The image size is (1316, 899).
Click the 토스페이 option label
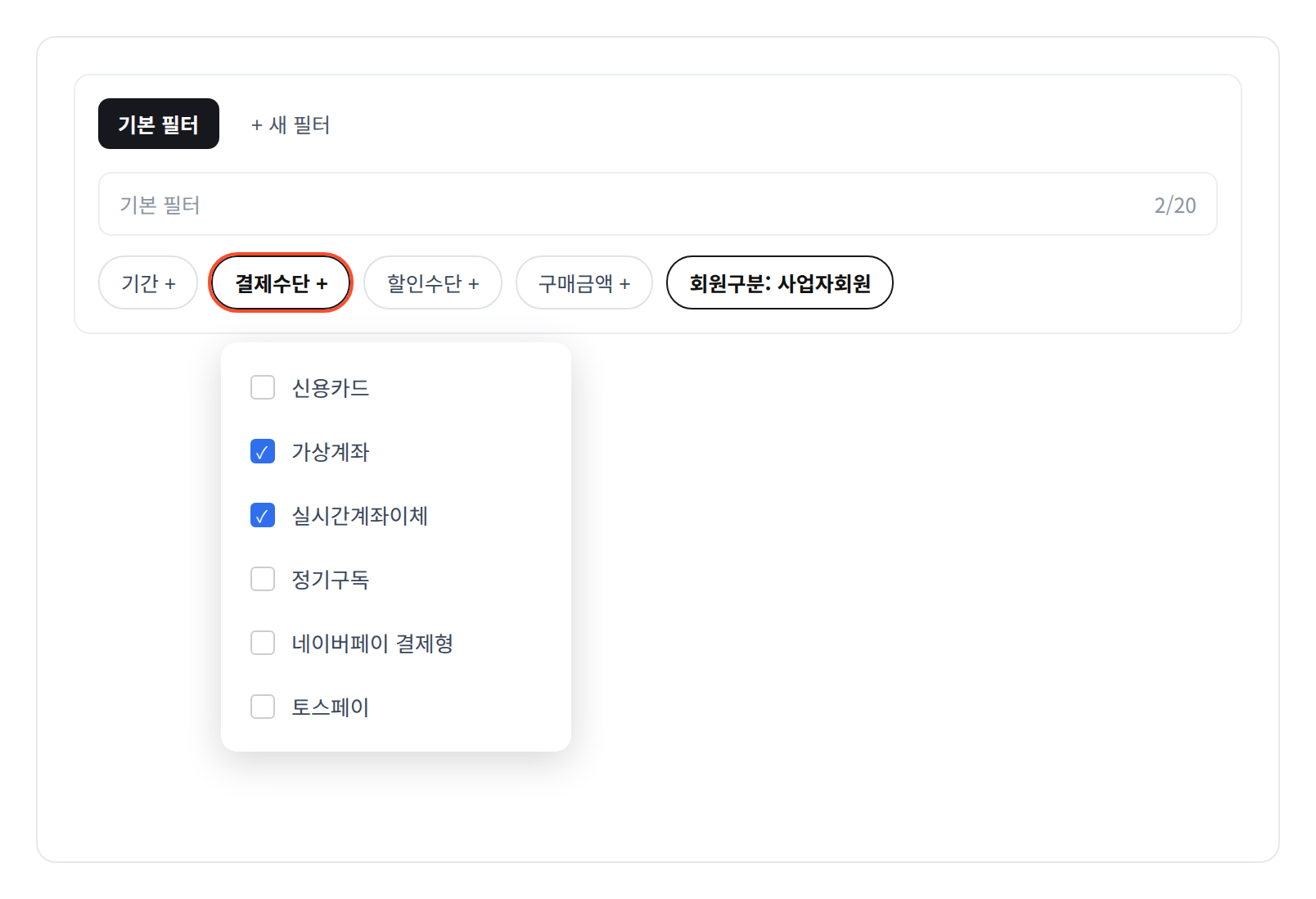tap(331, 707)
